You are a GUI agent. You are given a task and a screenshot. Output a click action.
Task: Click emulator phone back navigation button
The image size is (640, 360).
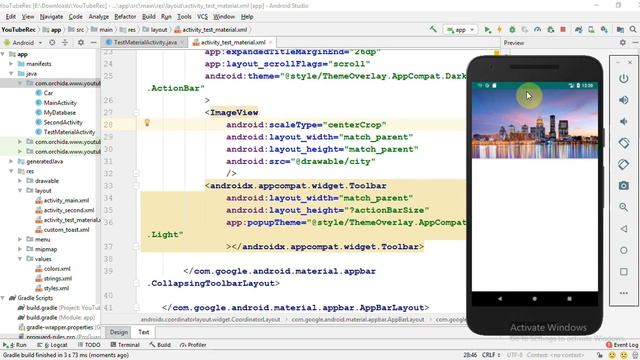(x=500, y=299)
